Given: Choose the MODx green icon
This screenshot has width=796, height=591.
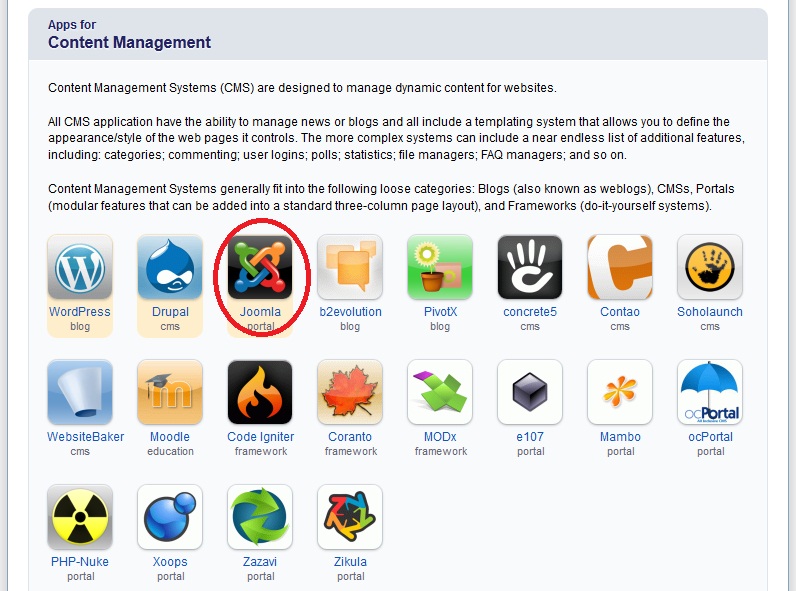Looking at the screenshot, I should coord(440,392).
